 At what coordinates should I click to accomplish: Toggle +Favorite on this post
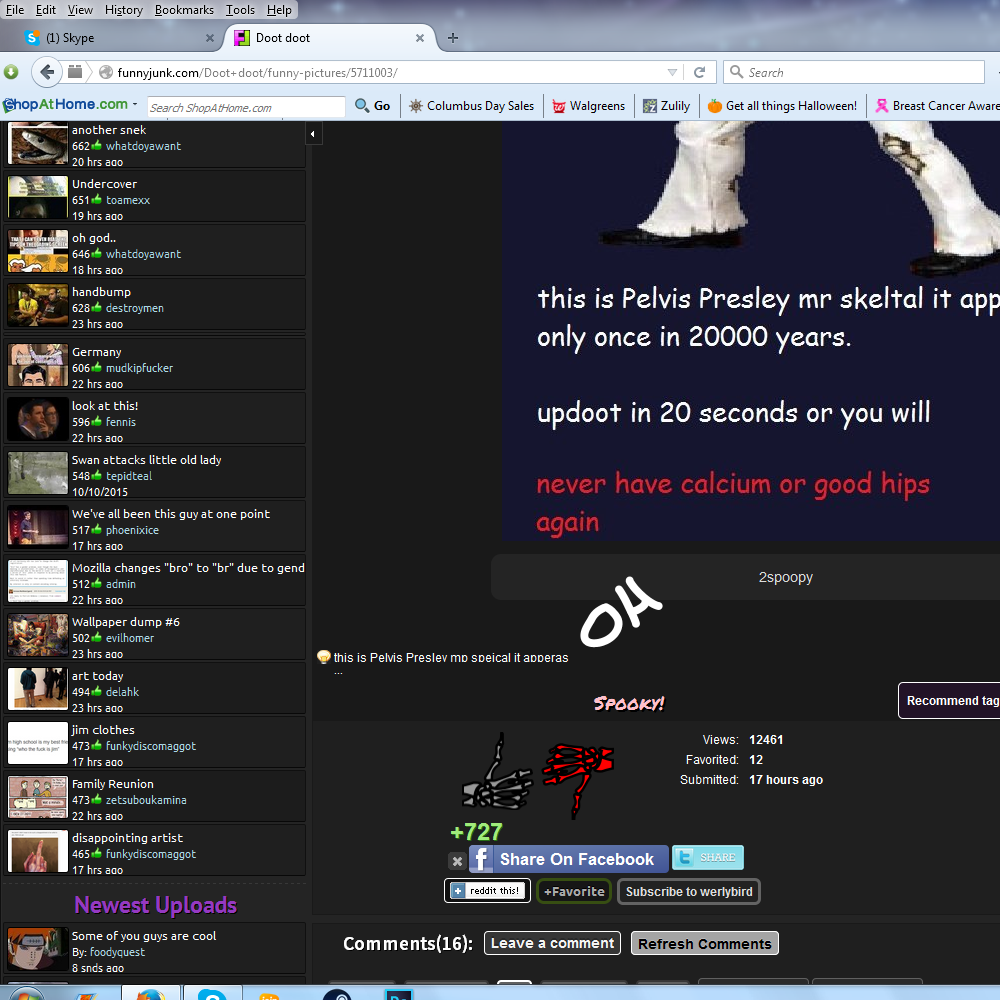(x=574, y=891)
